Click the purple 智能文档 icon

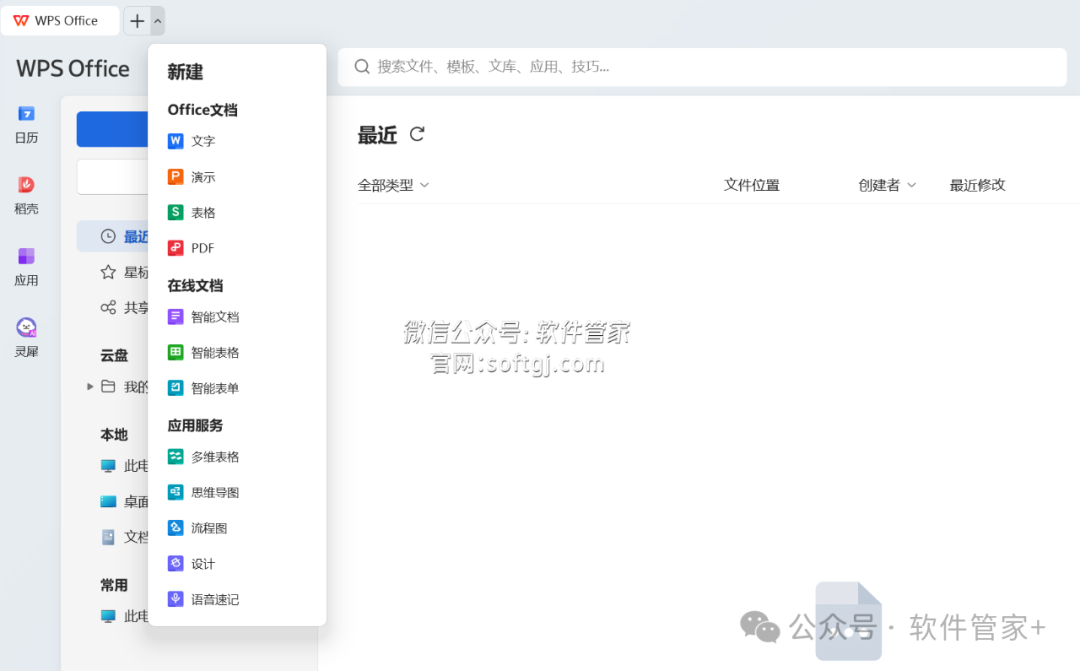tap(176, 317)
